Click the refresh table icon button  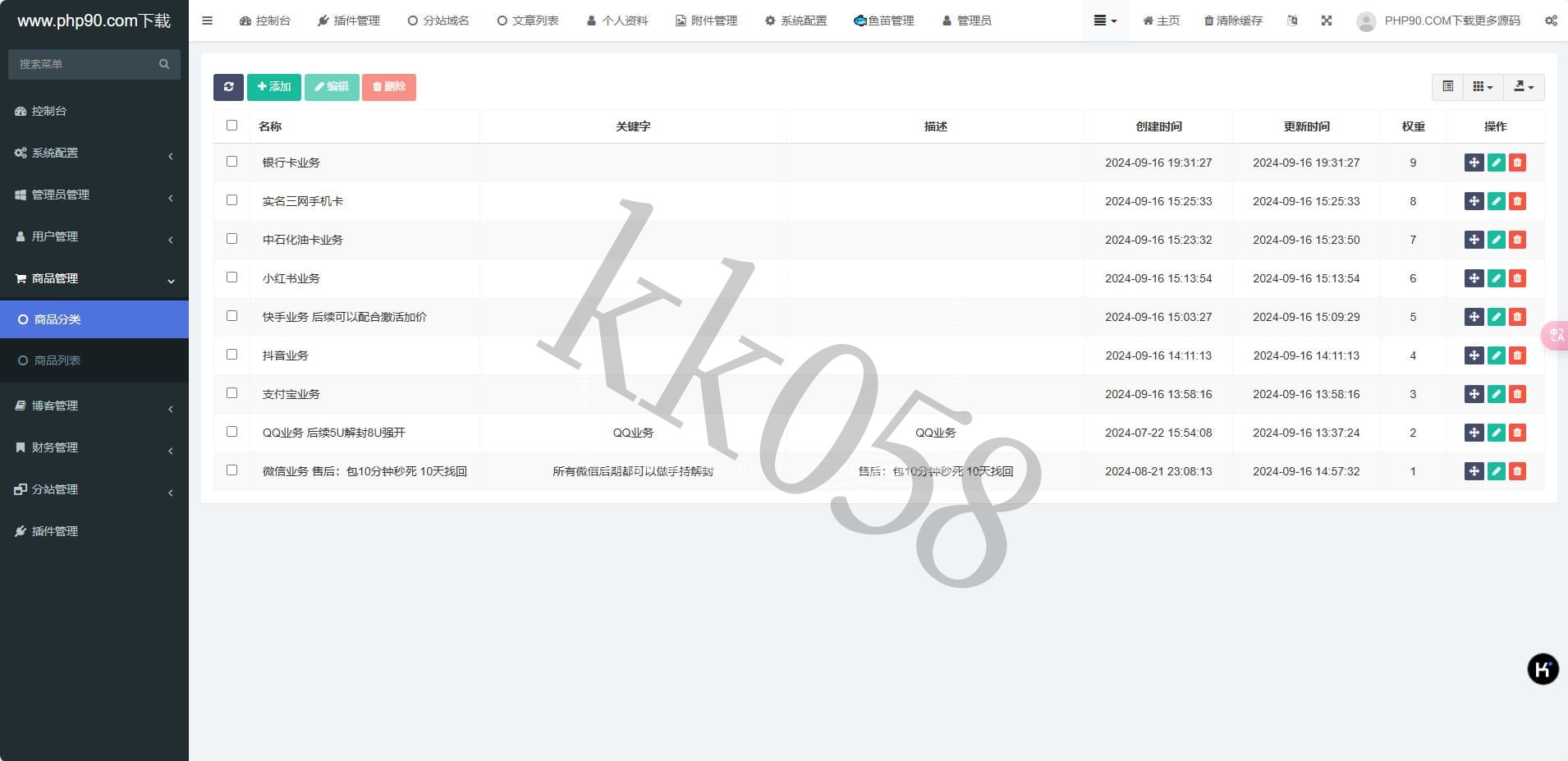[x=228, y=87]
